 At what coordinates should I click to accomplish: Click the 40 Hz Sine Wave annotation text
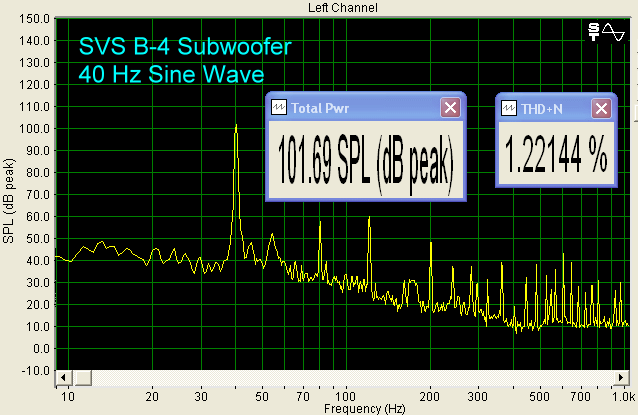click(x=171, y=74)
